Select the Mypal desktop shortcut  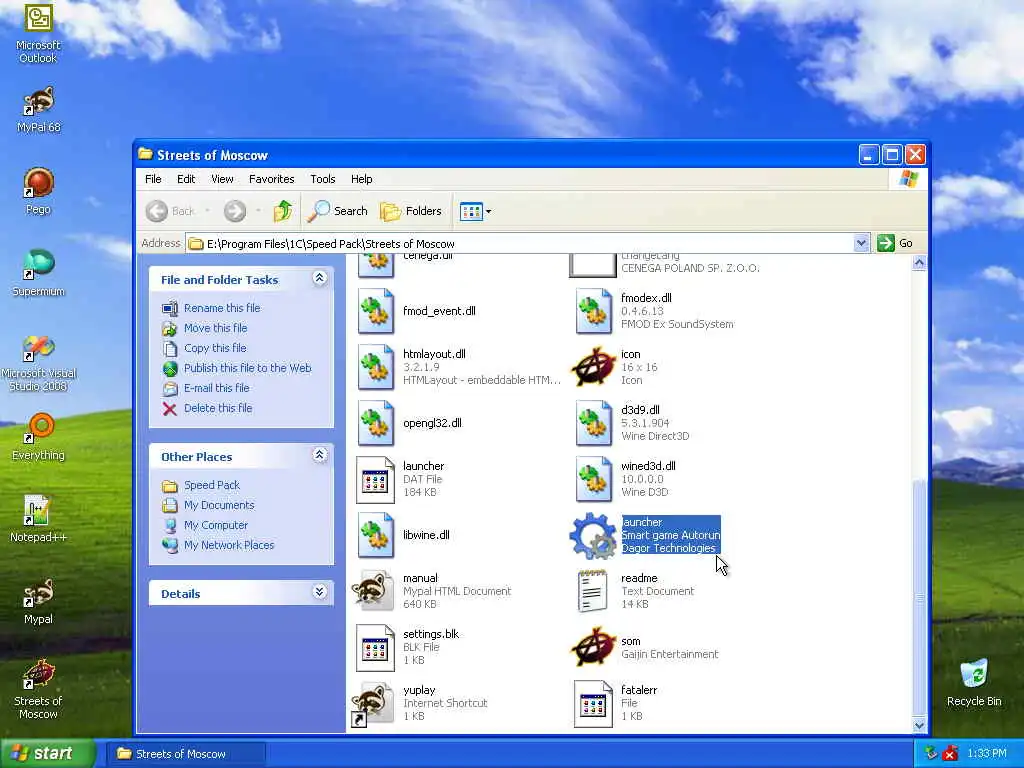tap(38, 601)
